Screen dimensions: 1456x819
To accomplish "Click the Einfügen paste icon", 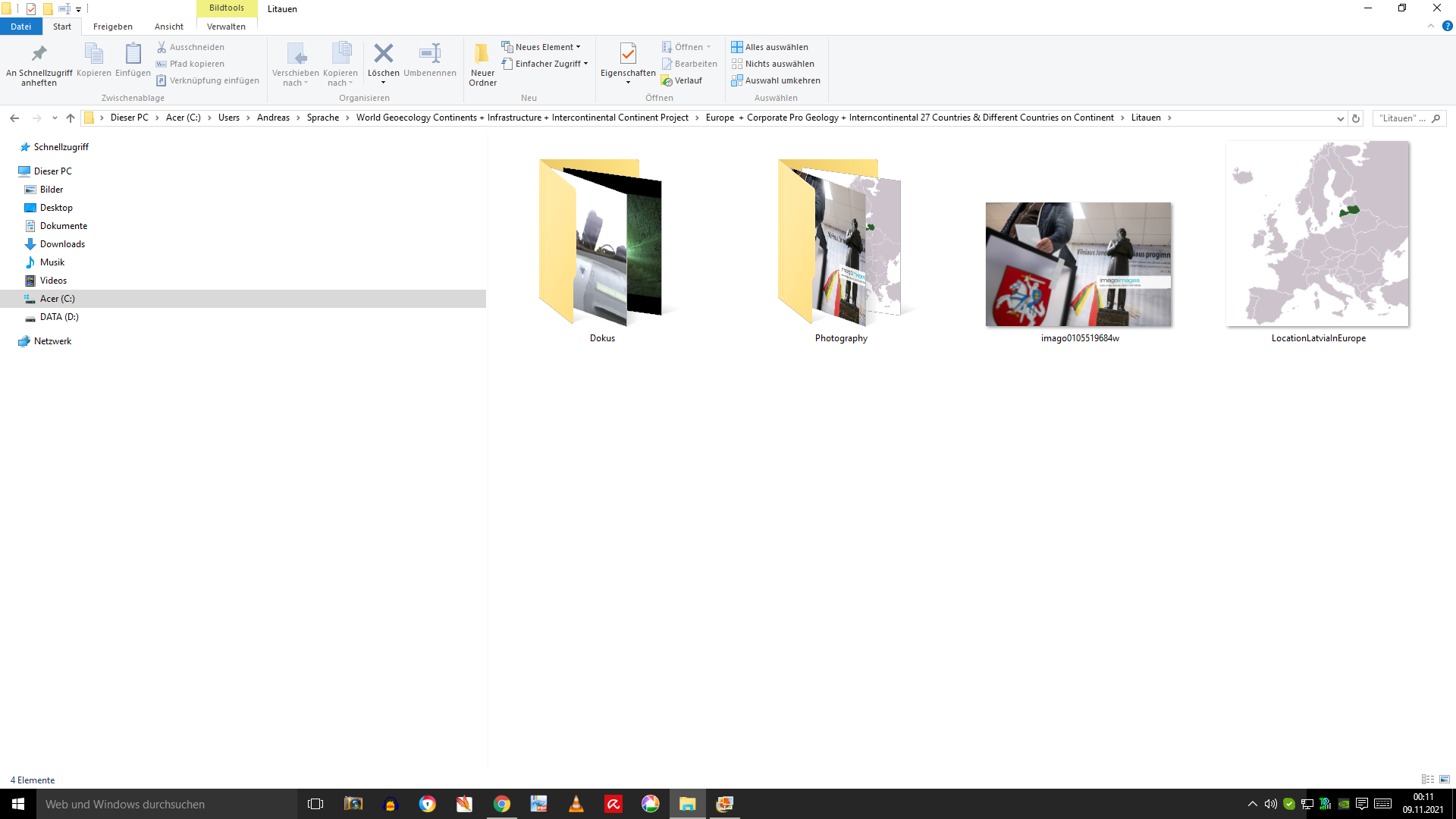I will click(x=133, y=60).
